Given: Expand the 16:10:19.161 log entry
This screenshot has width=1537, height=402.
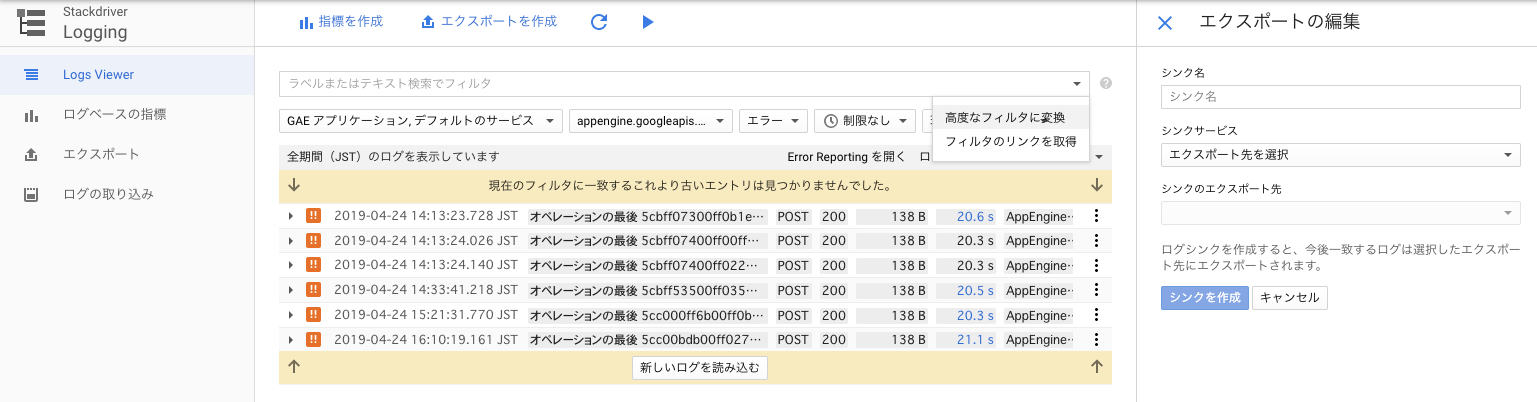Looking at the screenshot, I should point(291,340).
